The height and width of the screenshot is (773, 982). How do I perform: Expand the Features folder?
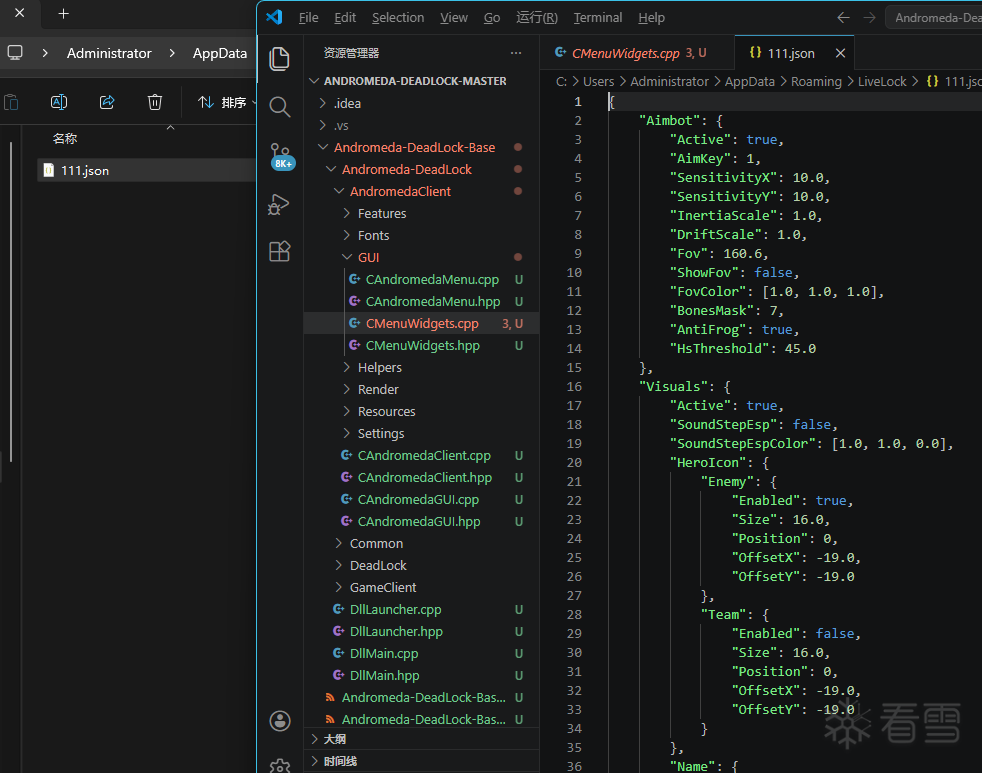point(421,214)
